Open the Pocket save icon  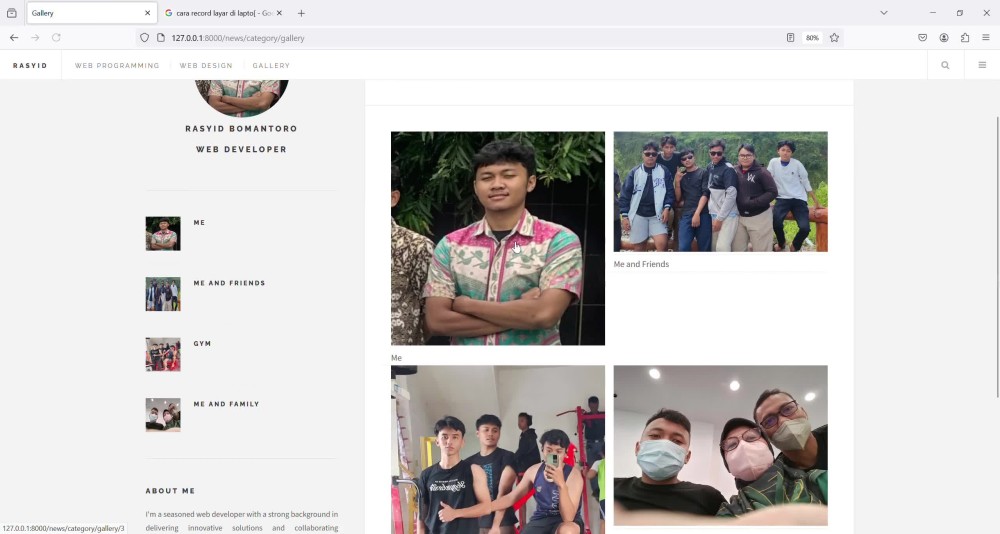(x=922, y=38)
